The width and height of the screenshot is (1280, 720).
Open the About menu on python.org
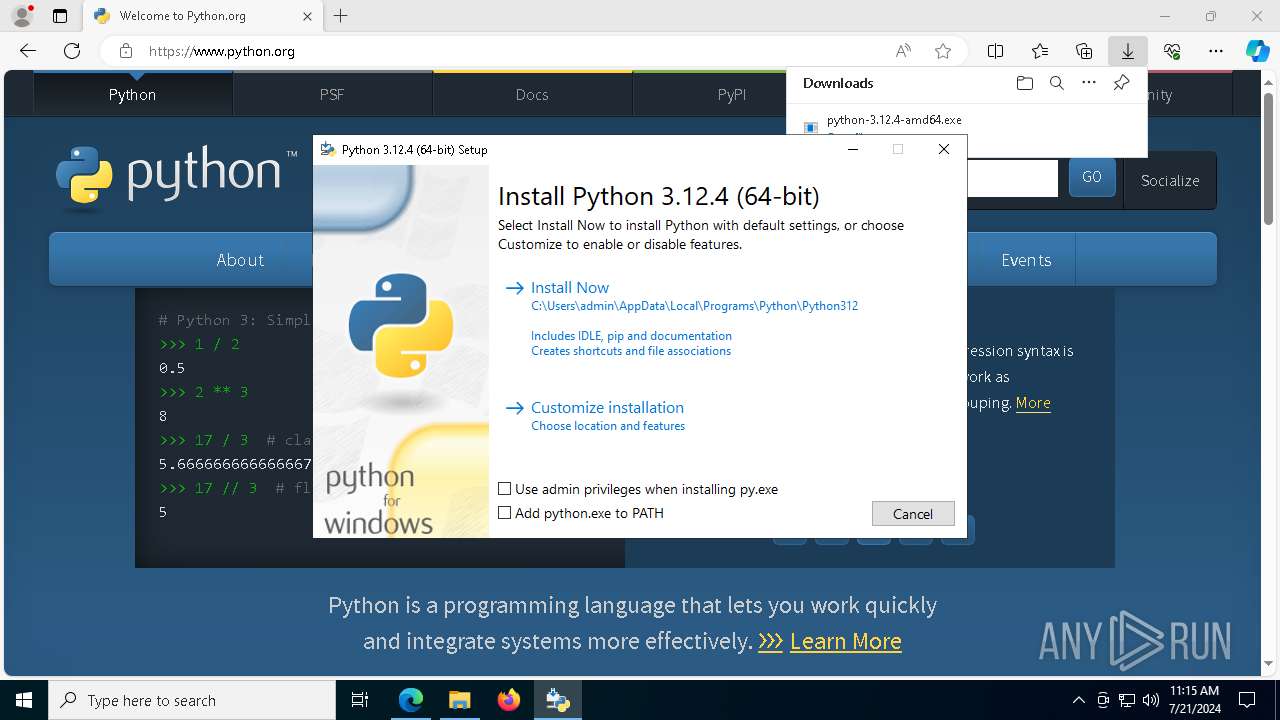click(x=240, y=260)
